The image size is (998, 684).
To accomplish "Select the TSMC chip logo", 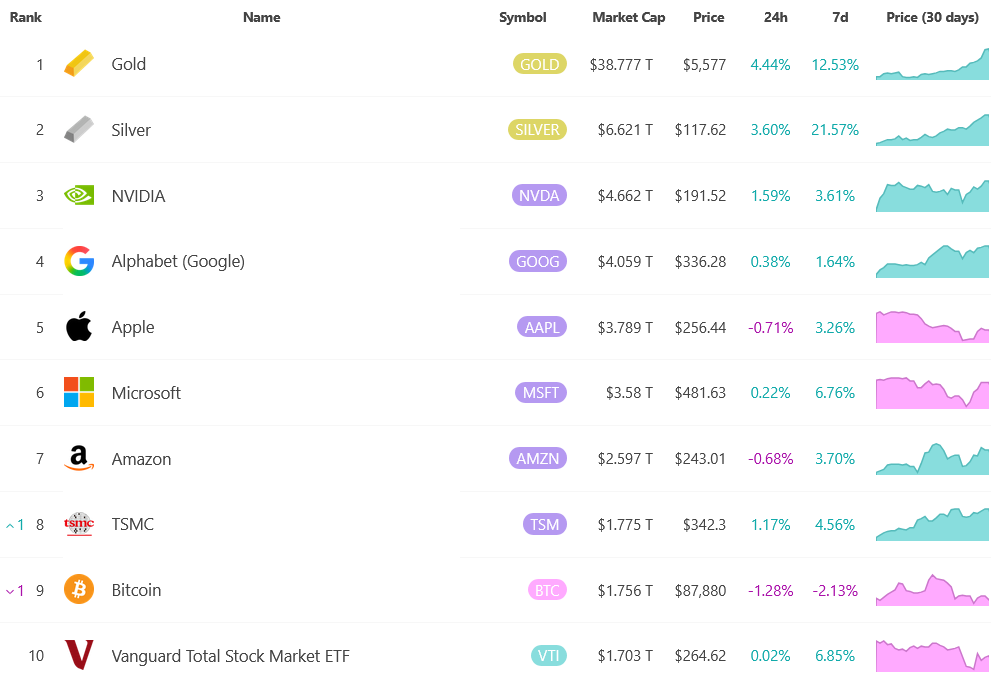I will tap(79, 523).
